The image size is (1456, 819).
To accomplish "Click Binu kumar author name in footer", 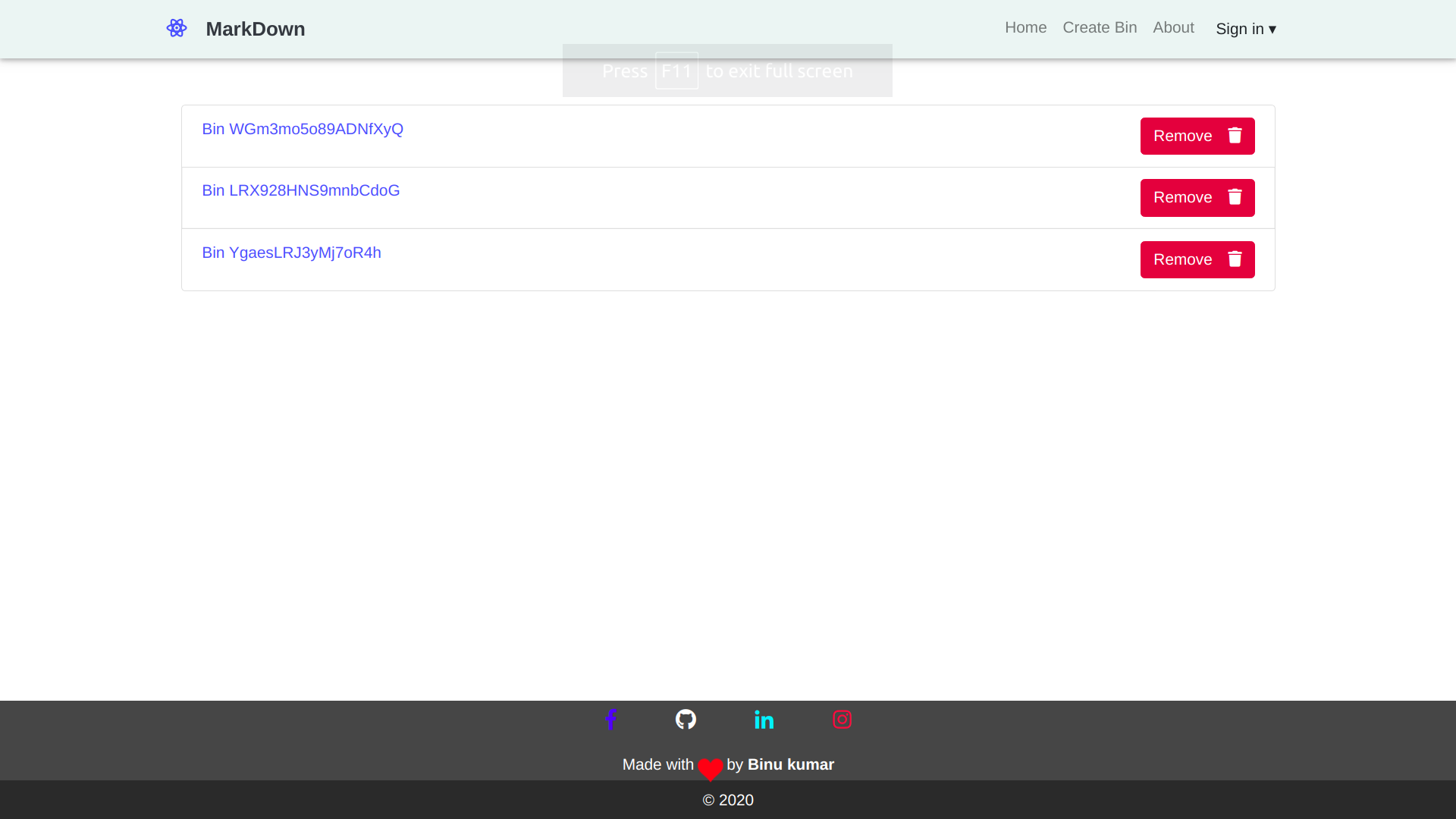I will click(790, 764).
